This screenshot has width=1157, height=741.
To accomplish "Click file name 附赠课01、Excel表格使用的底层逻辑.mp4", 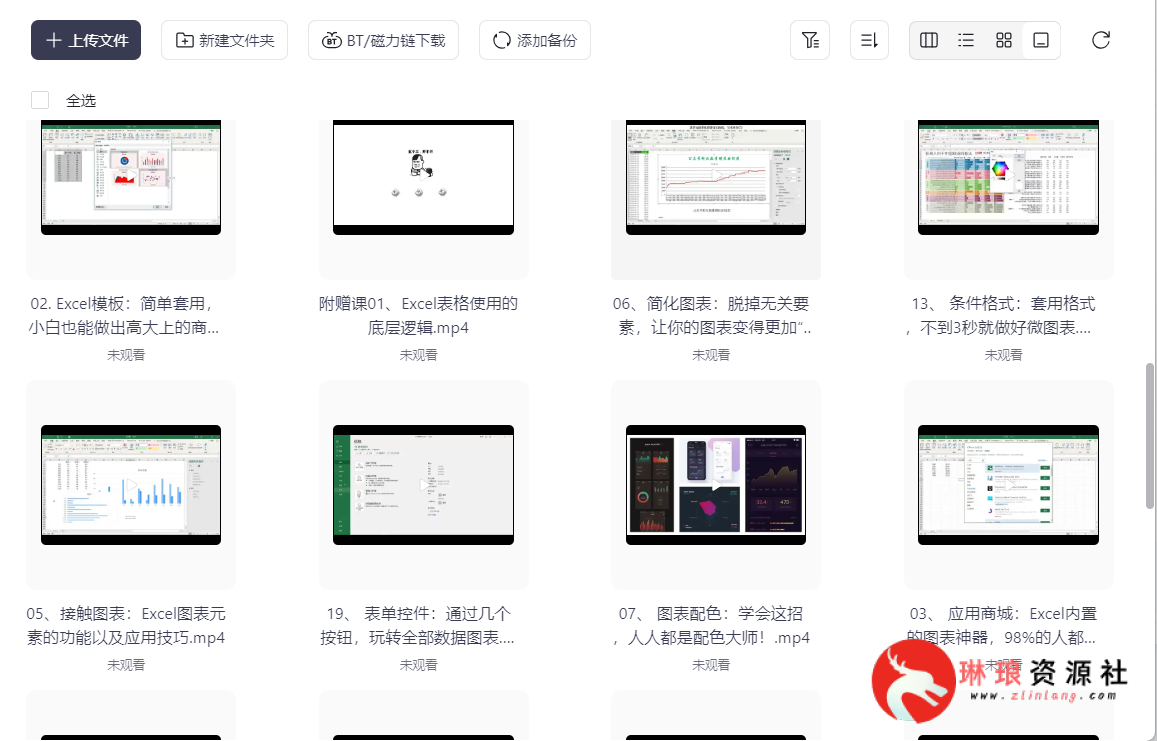I will click(418, 315).
